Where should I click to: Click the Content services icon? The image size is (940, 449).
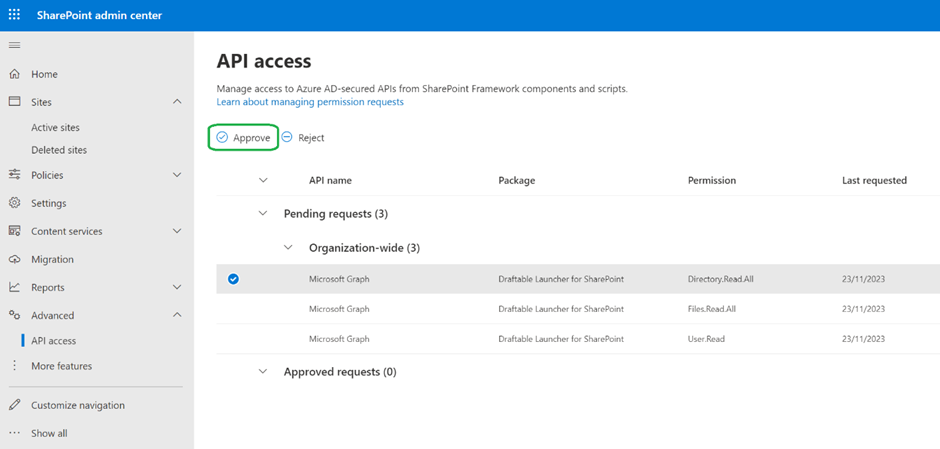point(14,231)
